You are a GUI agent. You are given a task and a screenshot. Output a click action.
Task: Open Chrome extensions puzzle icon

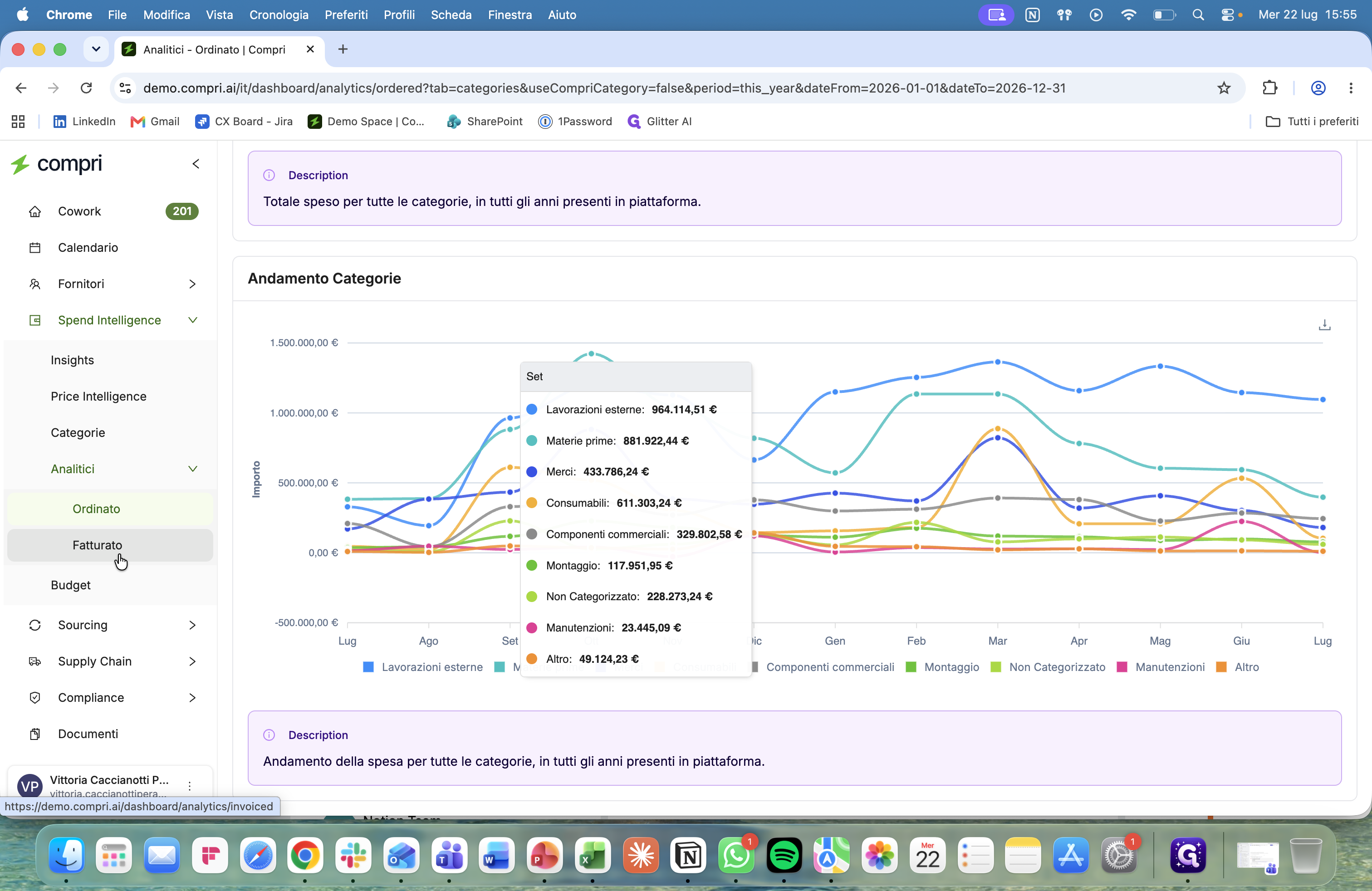[1269, 88]
